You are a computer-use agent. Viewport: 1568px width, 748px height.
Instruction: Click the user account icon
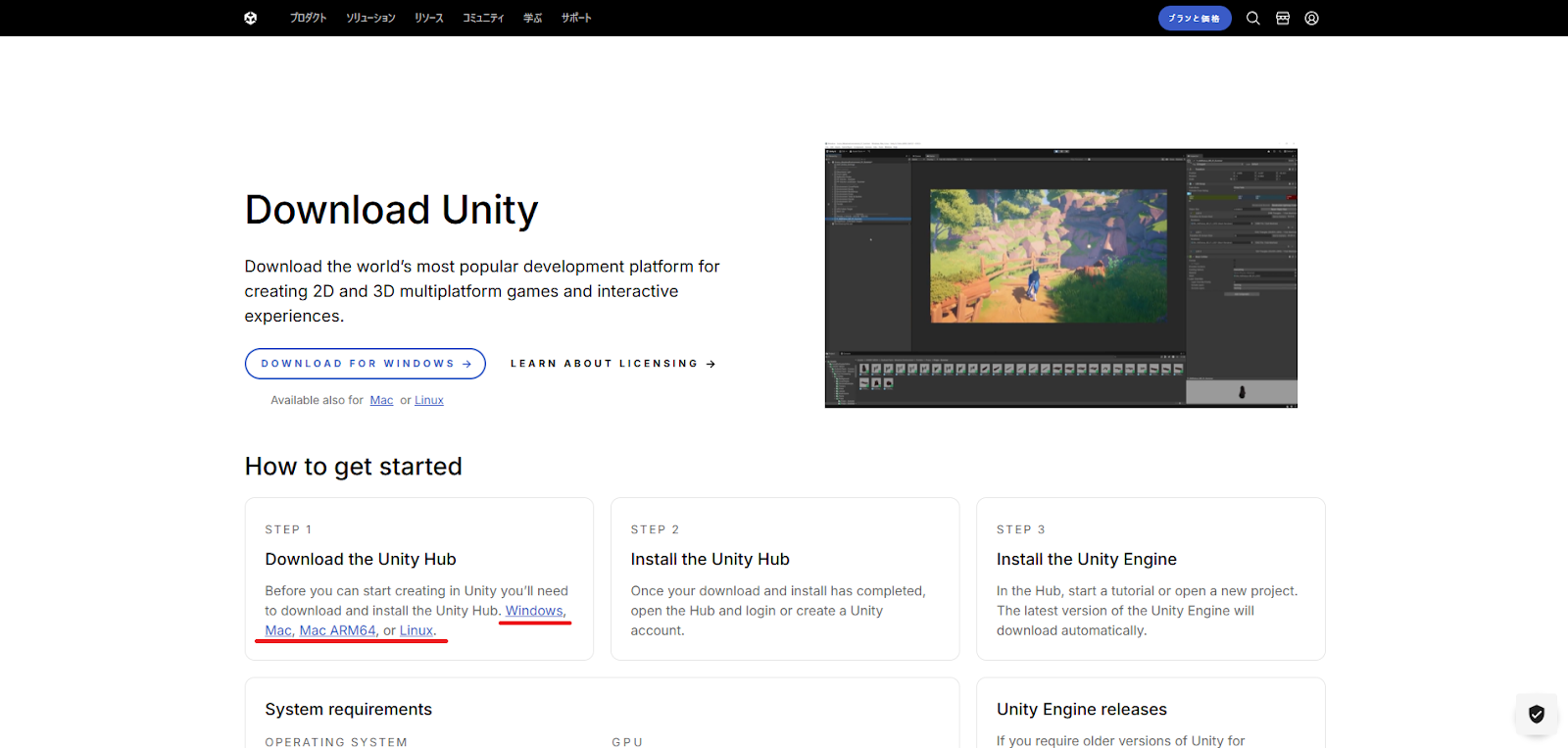click(x=1311, y=18)
